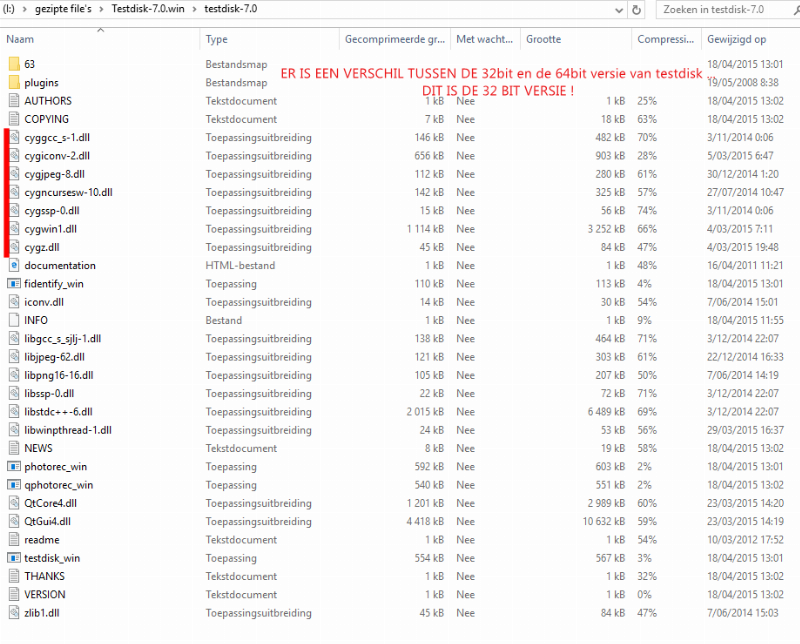
Task: Select the file name 'libssp-0.dll'
Action: pyautogui.click(x=49, y=394)
